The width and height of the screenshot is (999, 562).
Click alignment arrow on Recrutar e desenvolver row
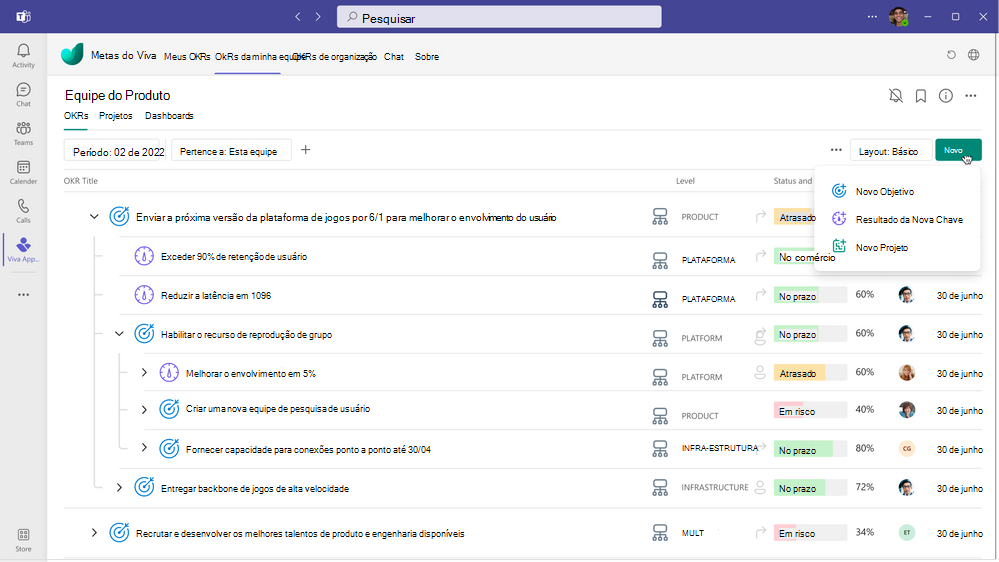[760, 532]
